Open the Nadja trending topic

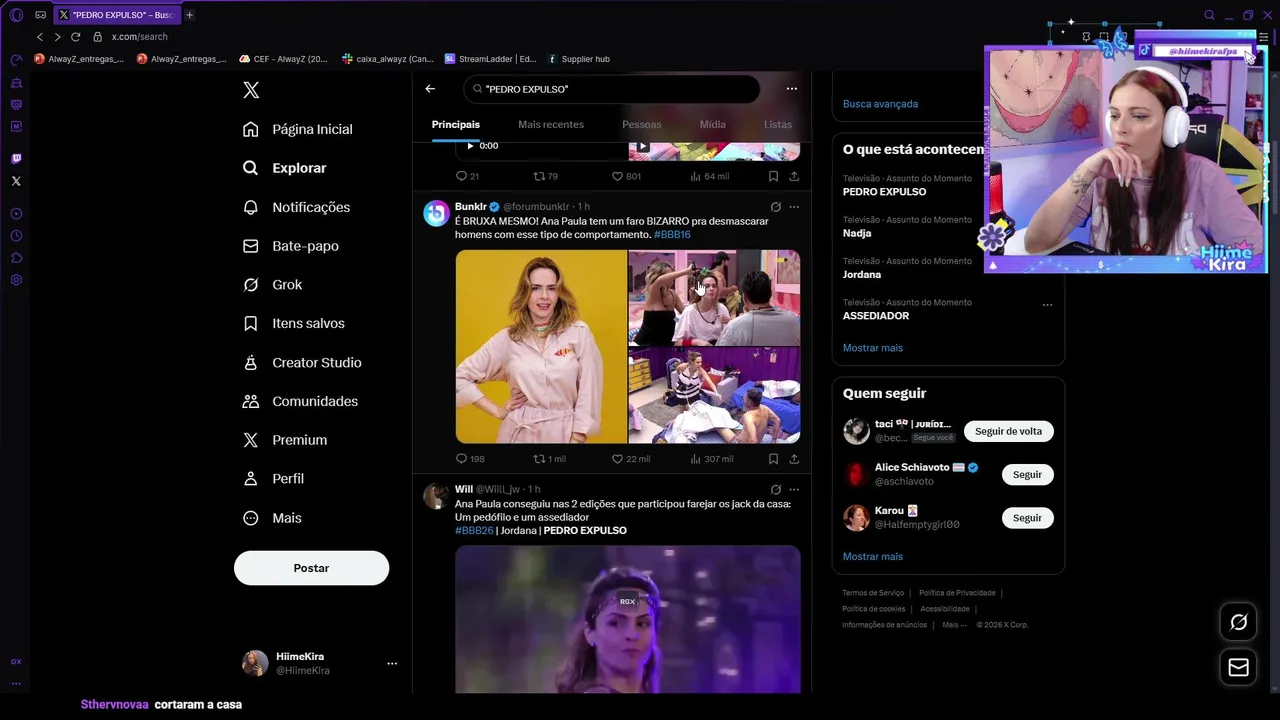pos(857,233)
